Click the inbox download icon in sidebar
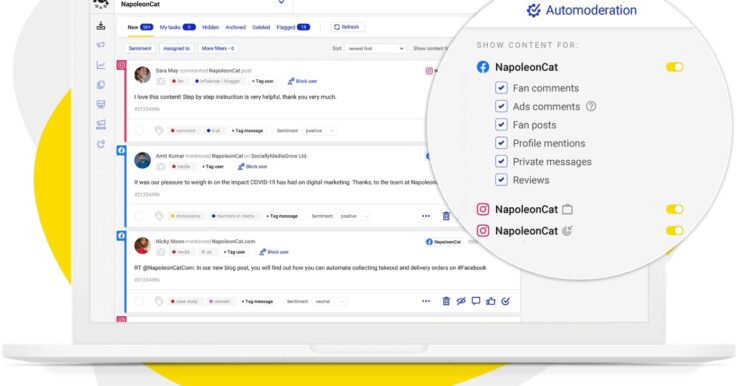738x386 pixels. (x=101, y=26)
